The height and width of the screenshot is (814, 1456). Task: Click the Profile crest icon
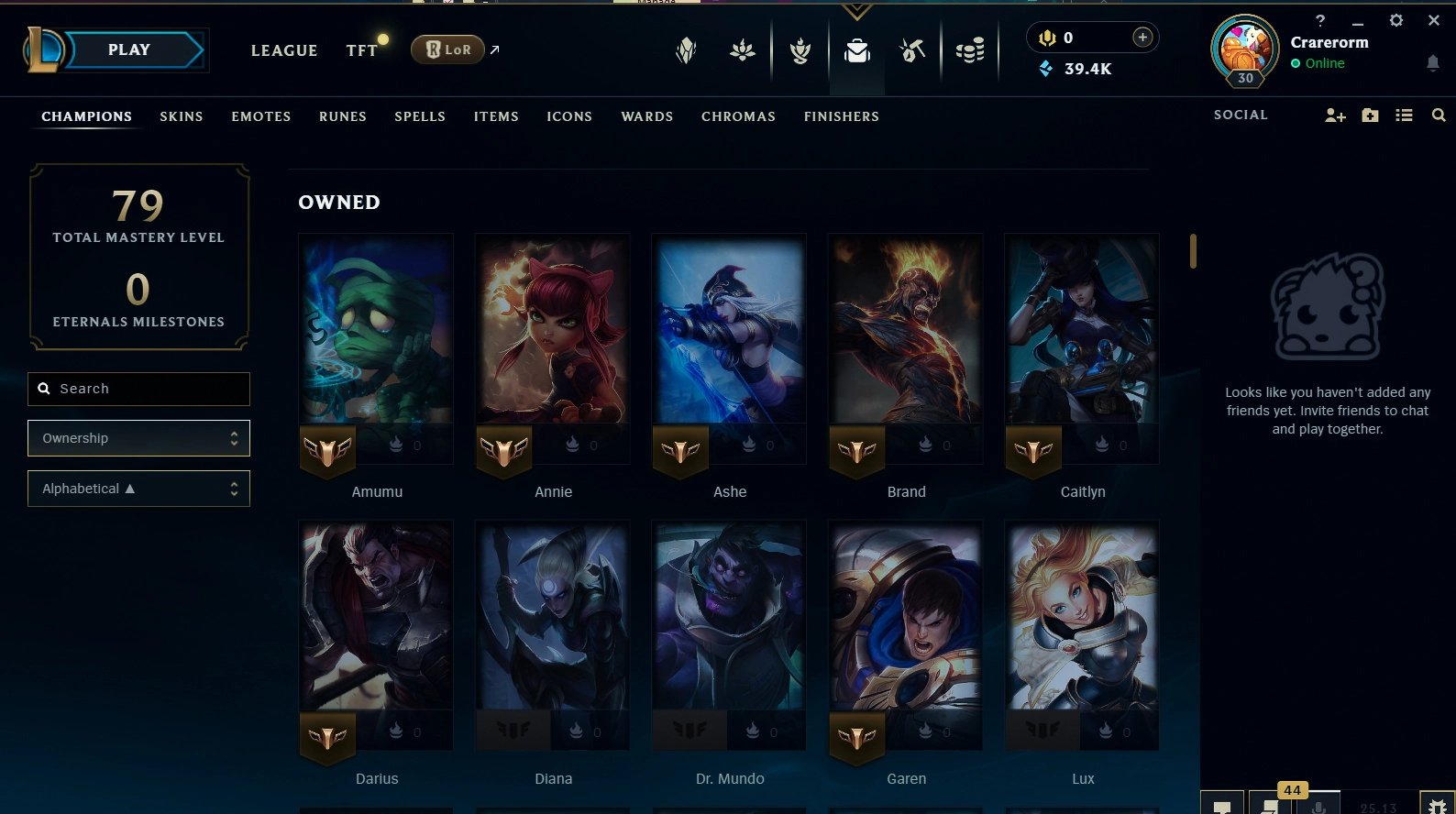point(686,51)
